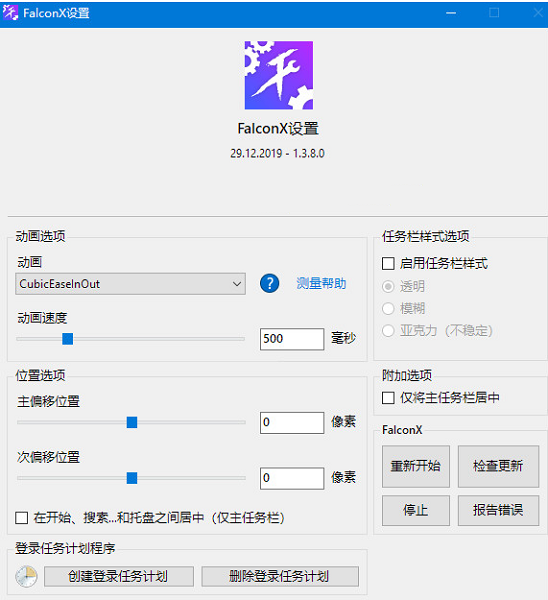Click the 停止 button
Viewport: 548px width, 600px height.
[x=416, y=510]
